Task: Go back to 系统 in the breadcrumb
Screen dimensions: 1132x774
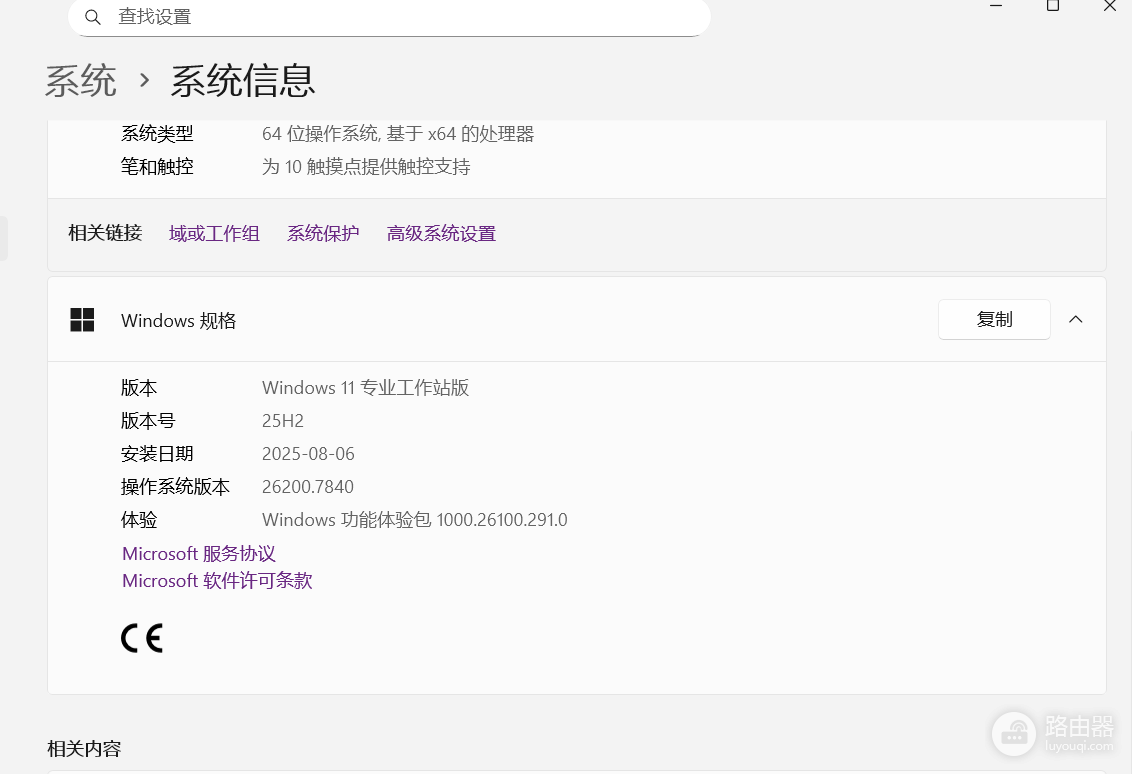Action: 81,79
